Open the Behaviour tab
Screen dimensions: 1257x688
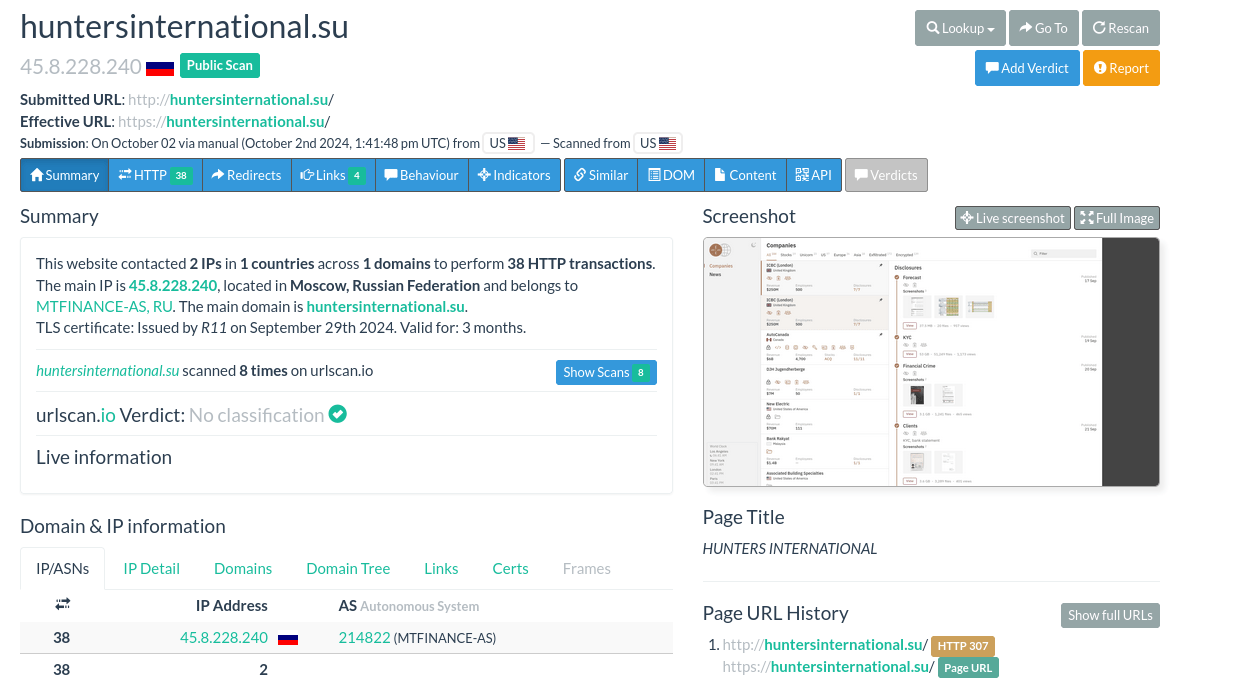coord(421,175)
